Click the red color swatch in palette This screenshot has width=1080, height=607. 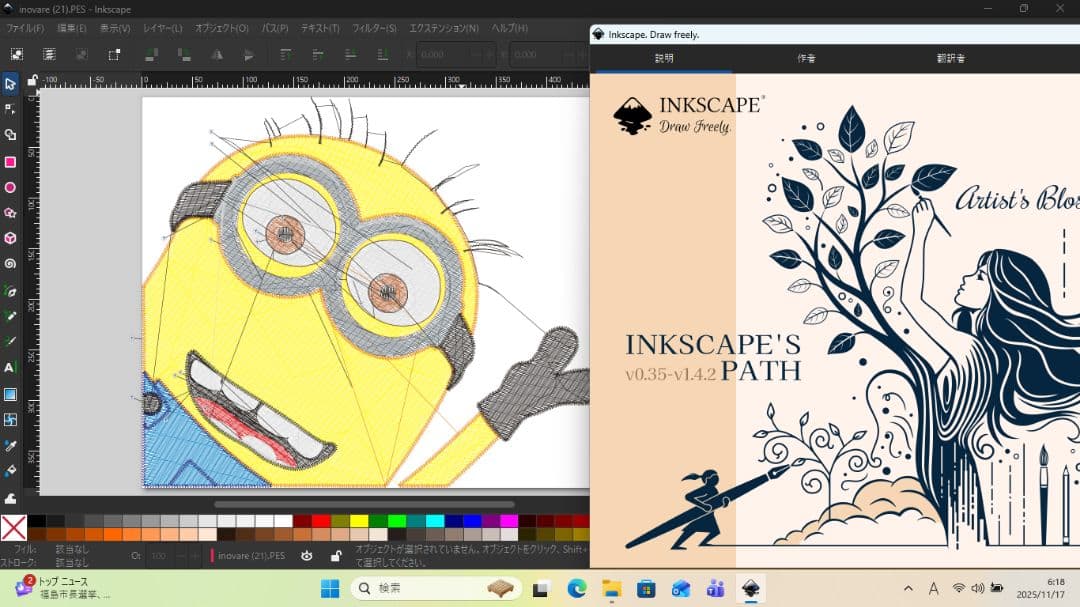(321, 521)
